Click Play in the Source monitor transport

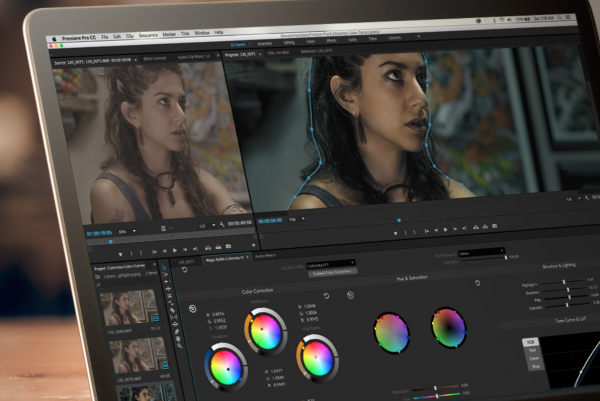pos(174,251)
